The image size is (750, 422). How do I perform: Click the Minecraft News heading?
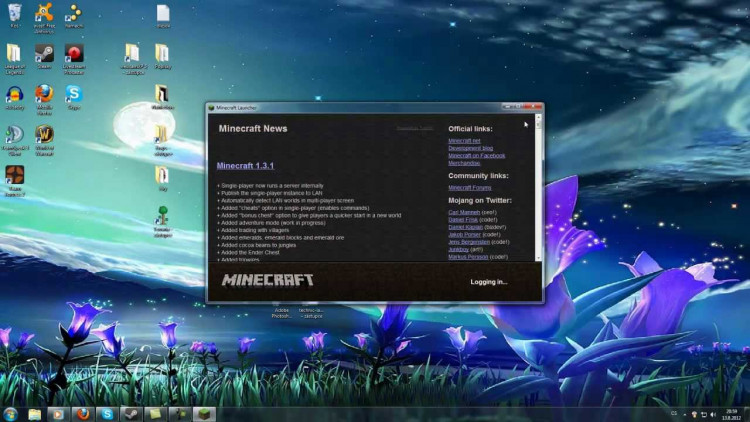(x=253, y=129)
